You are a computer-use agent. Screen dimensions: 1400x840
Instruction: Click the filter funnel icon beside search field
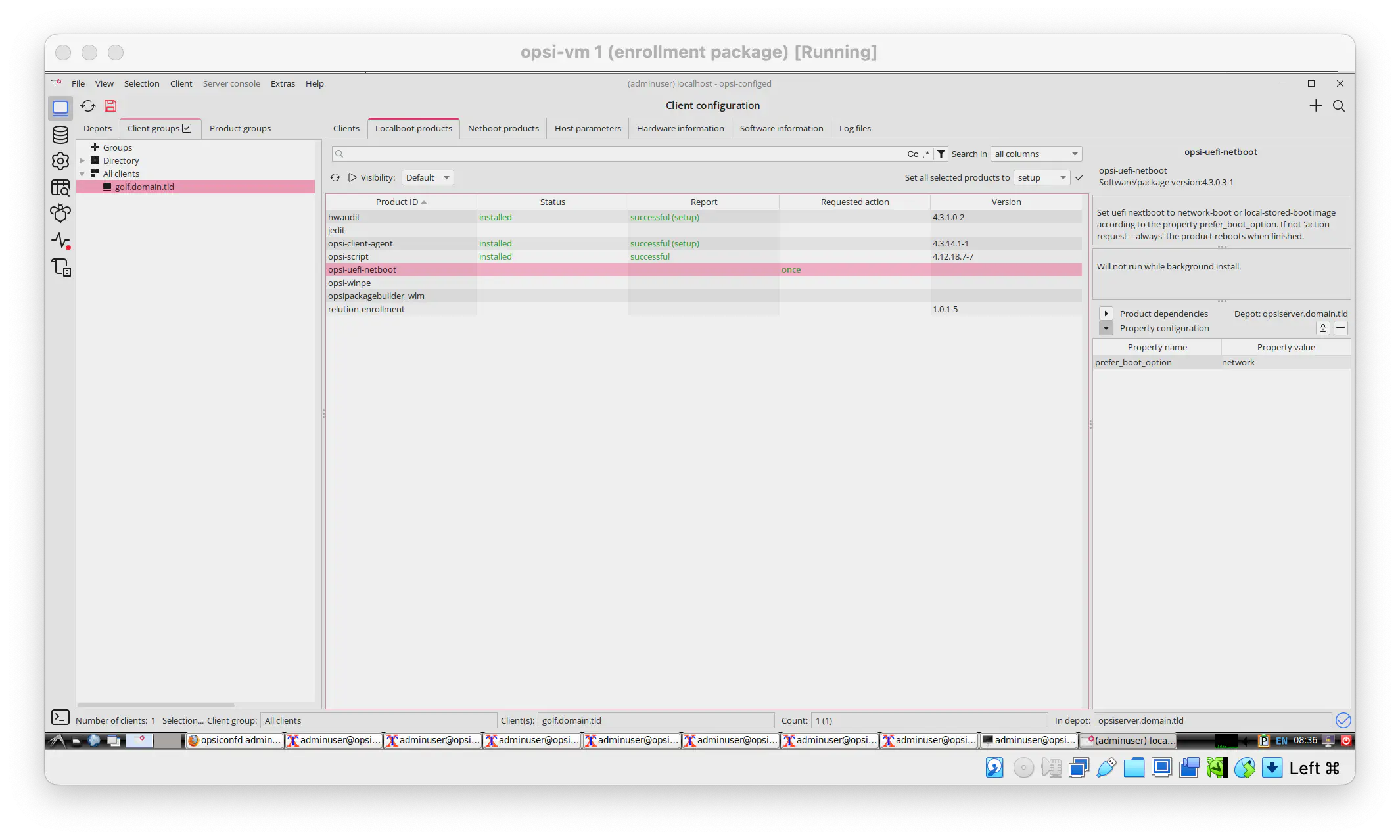[x=941, y=153]
